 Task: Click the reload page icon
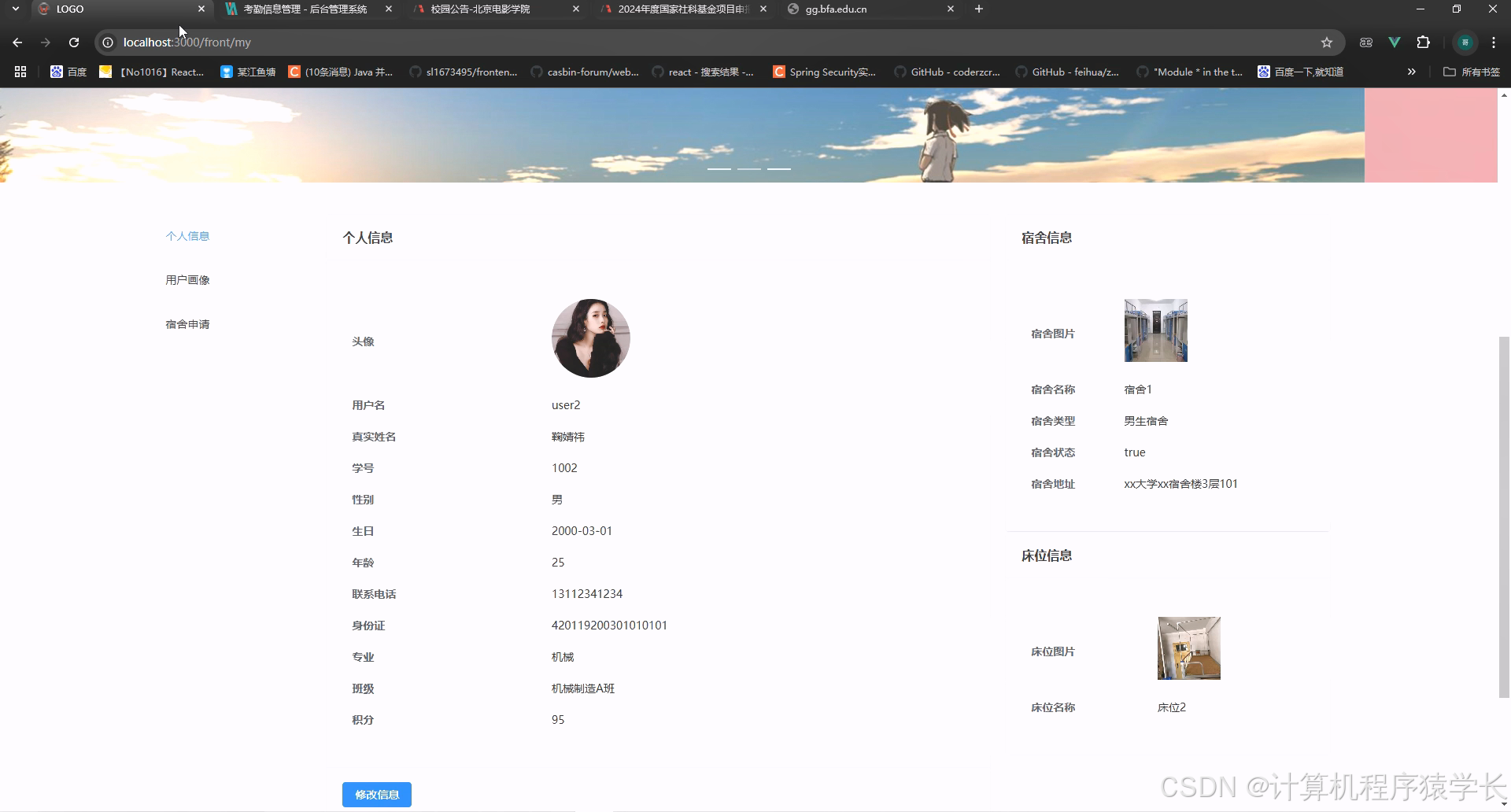pyautogui.click(x=73, y=42)
